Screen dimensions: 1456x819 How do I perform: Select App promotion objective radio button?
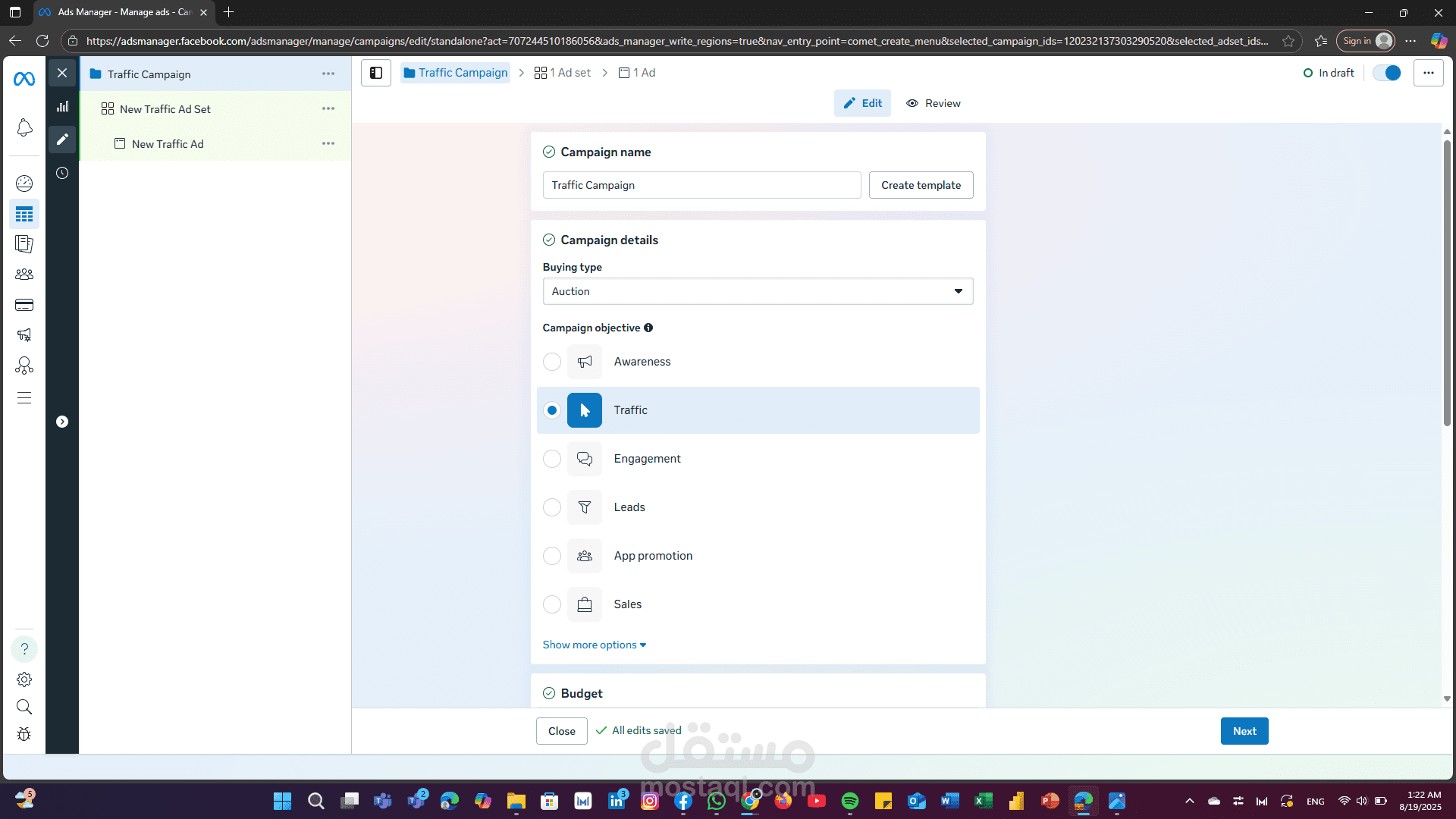(552, 556)
